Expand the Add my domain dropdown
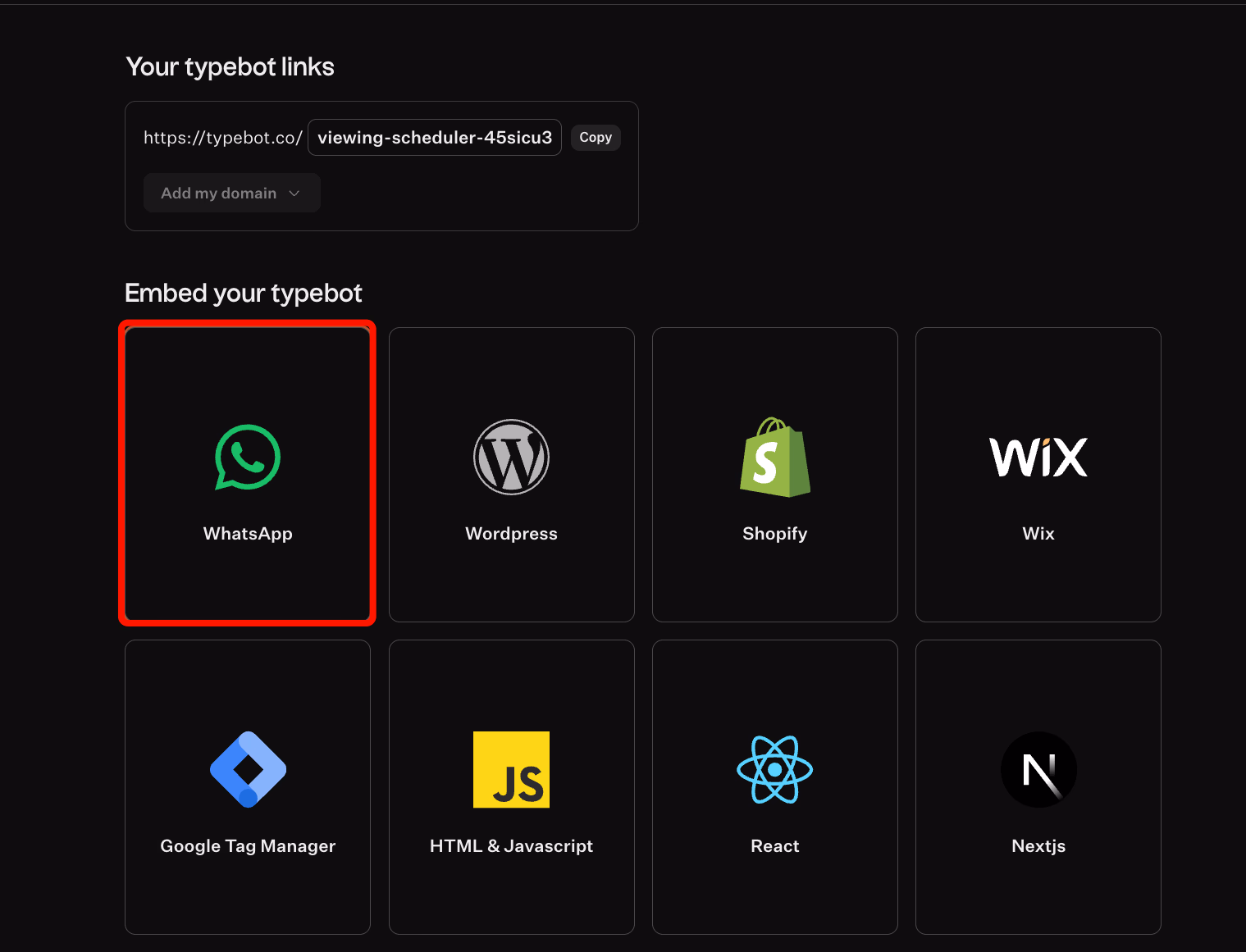The image size is (1246, 952). tap(219, 194)
